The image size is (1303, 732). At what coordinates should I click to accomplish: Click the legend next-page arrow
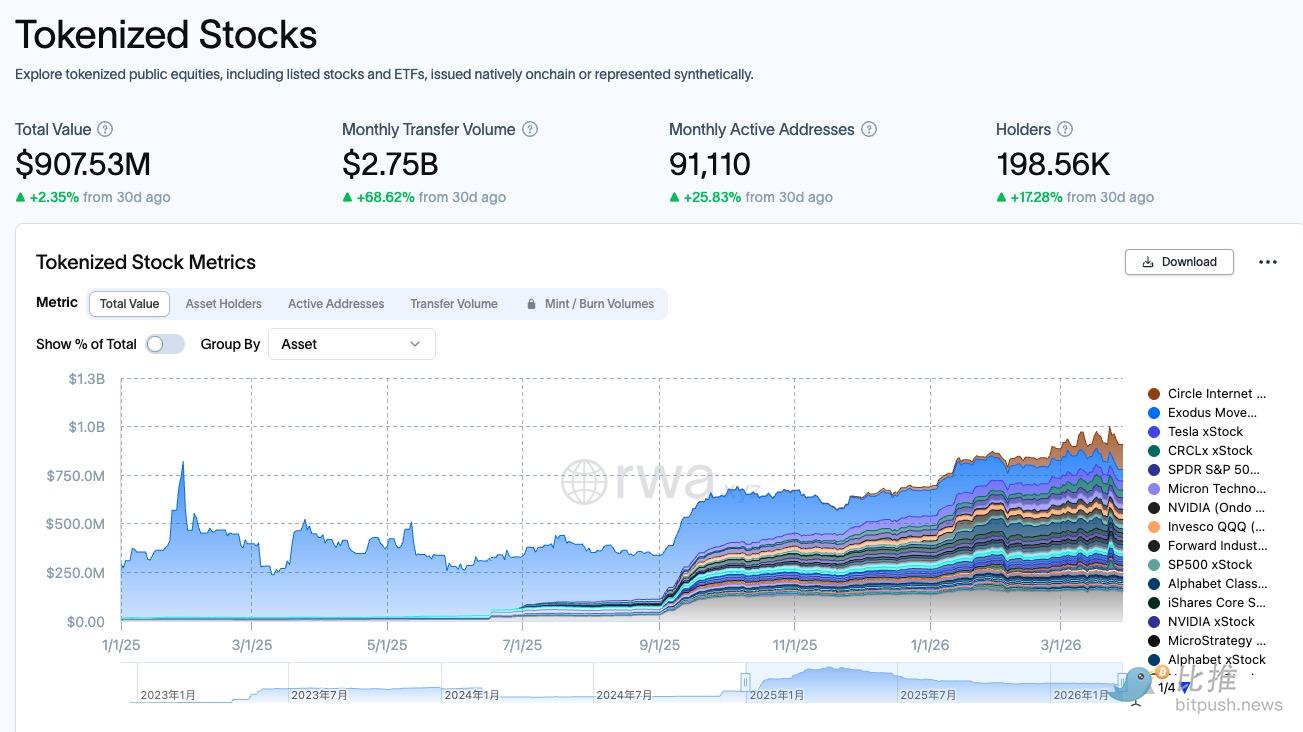(x=1185, y=688)
